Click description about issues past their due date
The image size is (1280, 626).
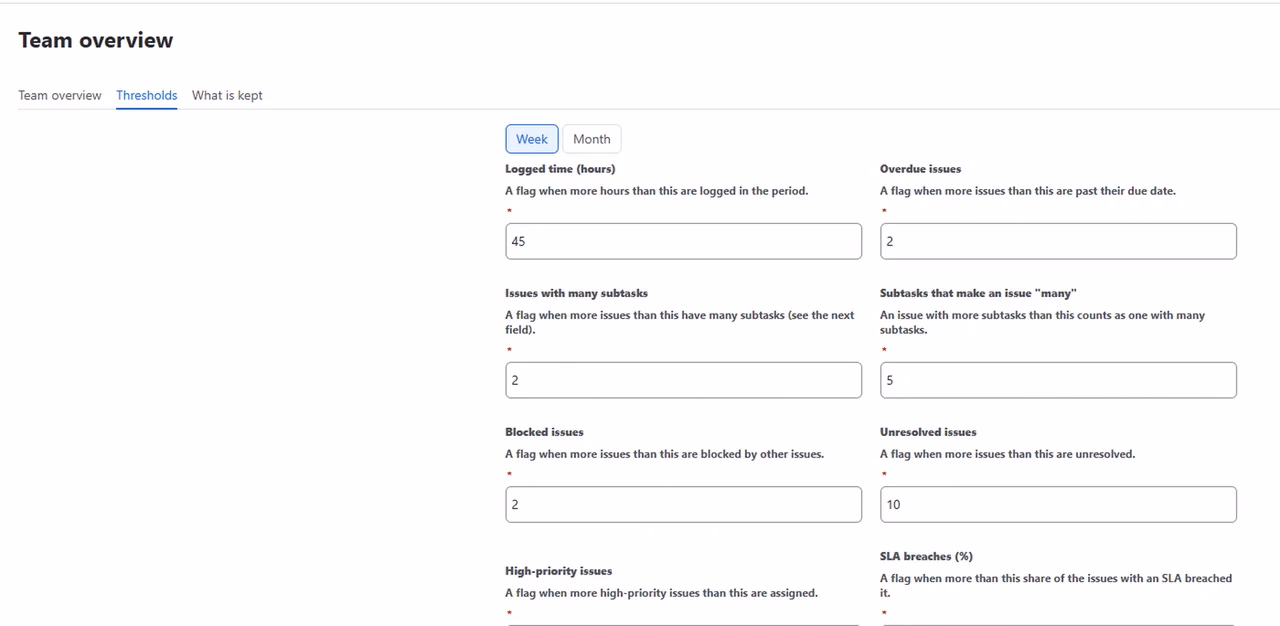[1028, 191]
